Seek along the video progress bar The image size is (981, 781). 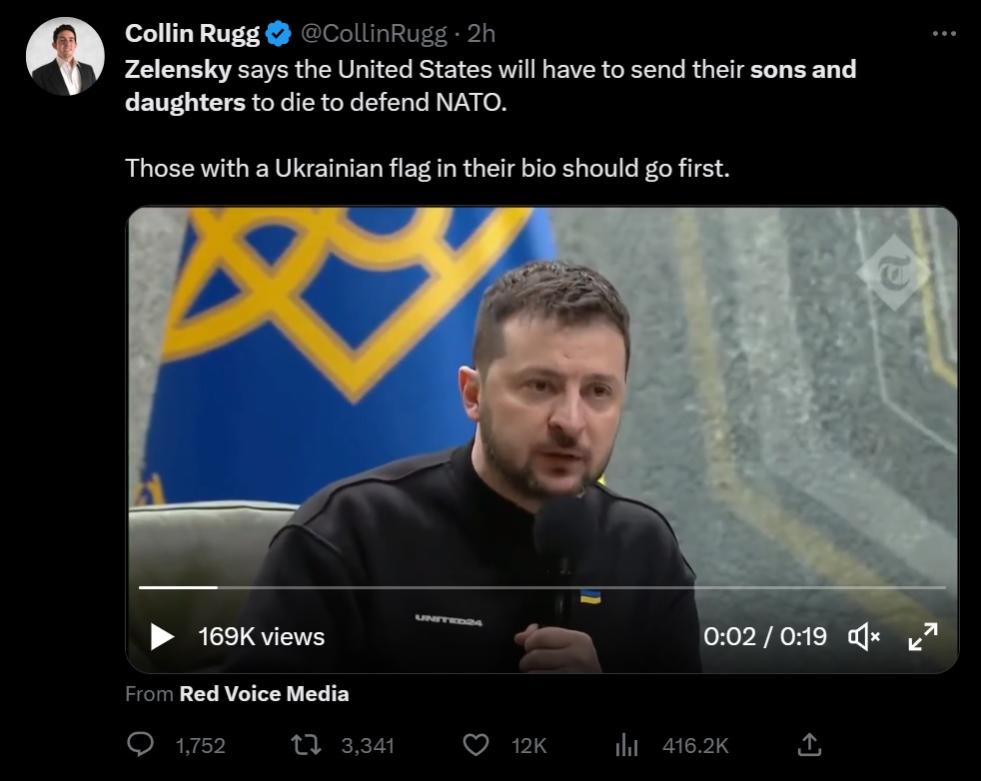pyautogui.click(x=542, y=587)
